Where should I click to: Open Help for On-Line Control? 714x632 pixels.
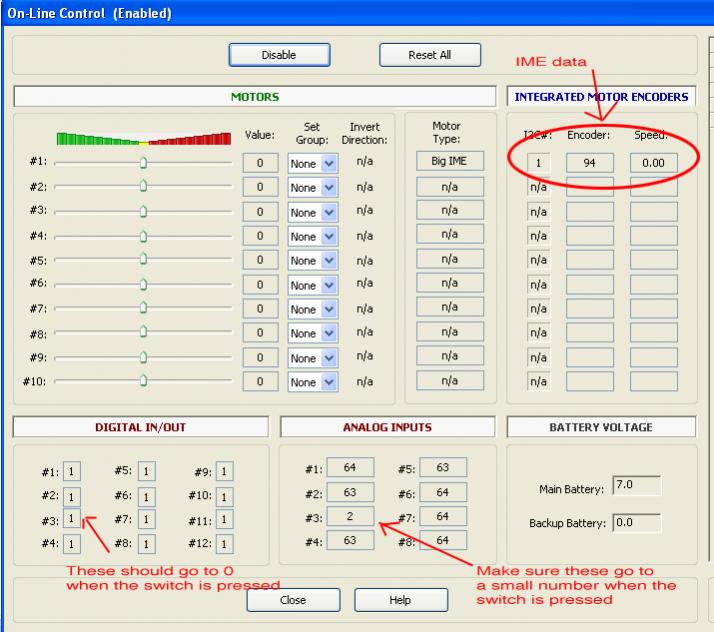point(397,600)
